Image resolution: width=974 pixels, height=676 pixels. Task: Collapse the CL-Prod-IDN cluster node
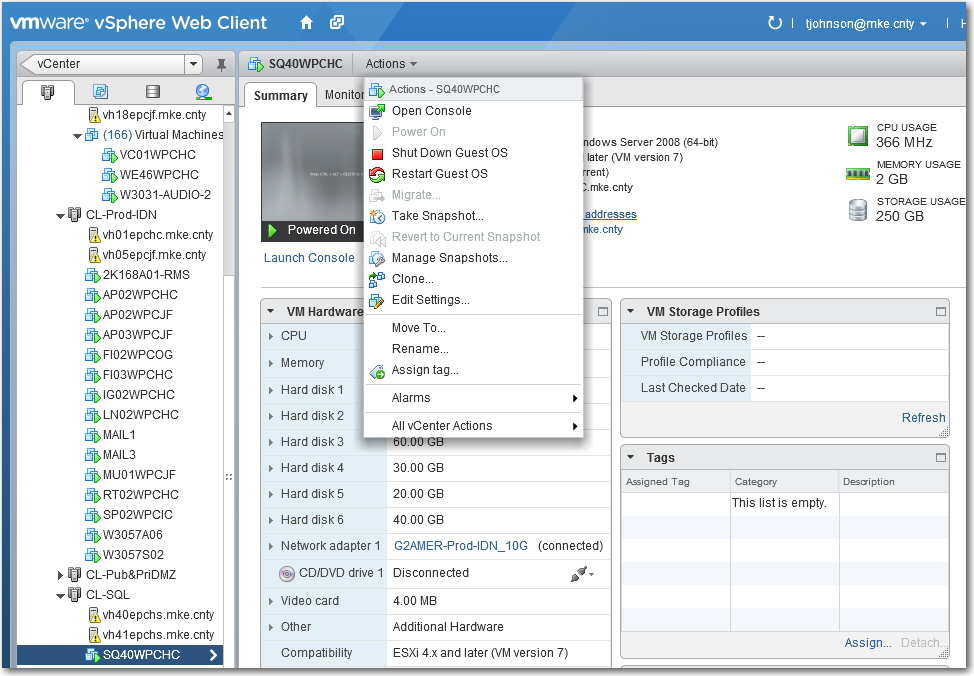point(60,216)
